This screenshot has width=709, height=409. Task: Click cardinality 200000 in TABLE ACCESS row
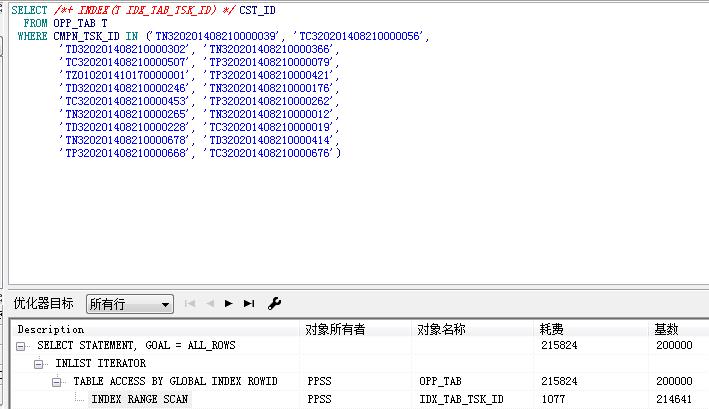point(674,381)
